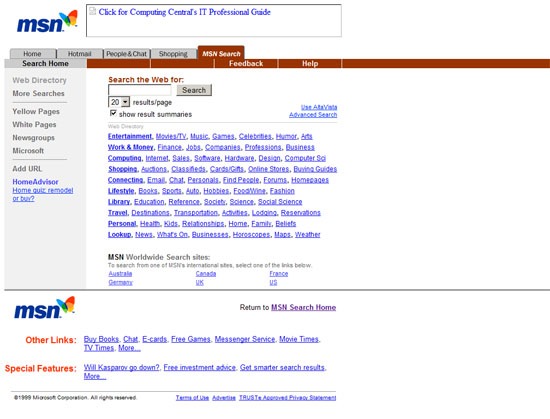Open Help in the brown bar

(310, 63)
